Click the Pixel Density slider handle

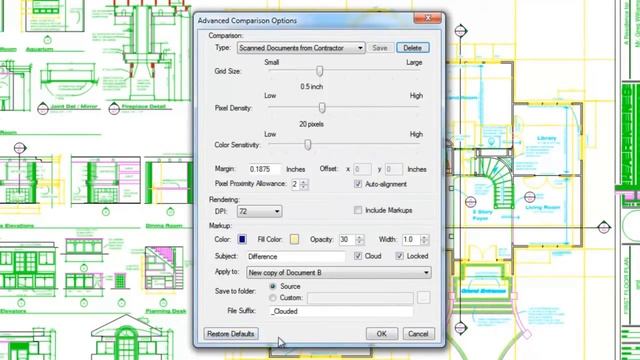(x=322, y=108)
